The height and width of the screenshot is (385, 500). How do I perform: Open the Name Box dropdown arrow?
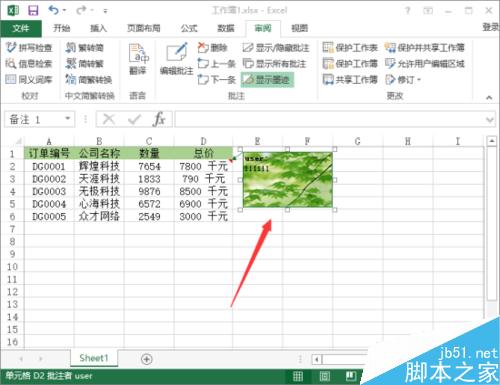pos(68,119)
